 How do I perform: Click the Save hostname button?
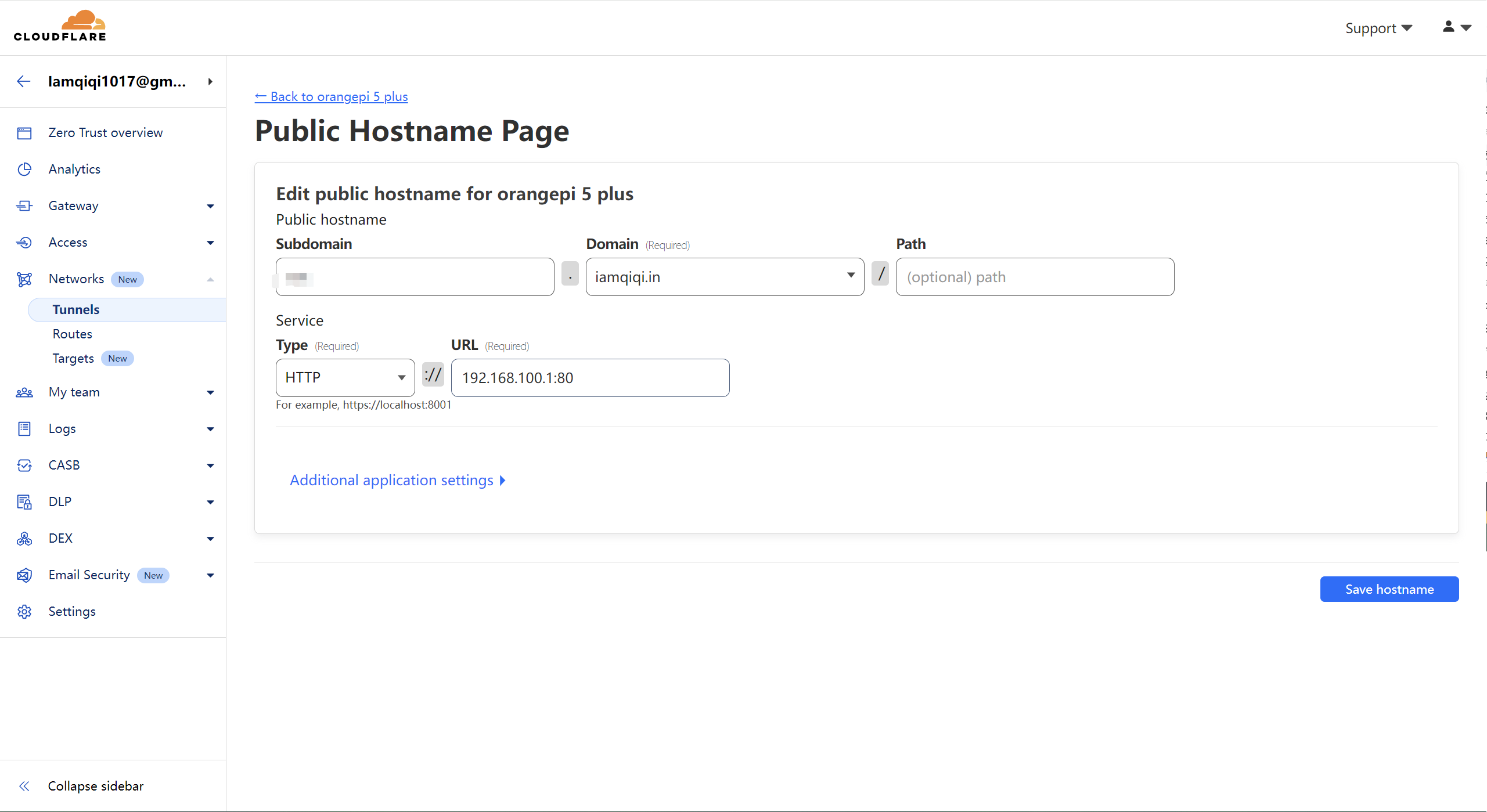coord(1389,589)
